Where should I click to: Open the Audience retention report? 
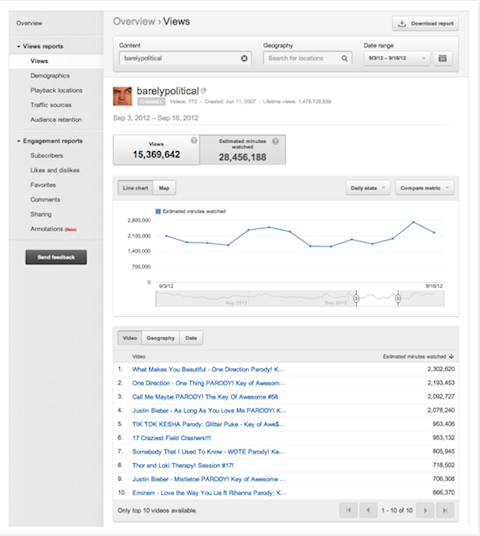coord(56,120)
